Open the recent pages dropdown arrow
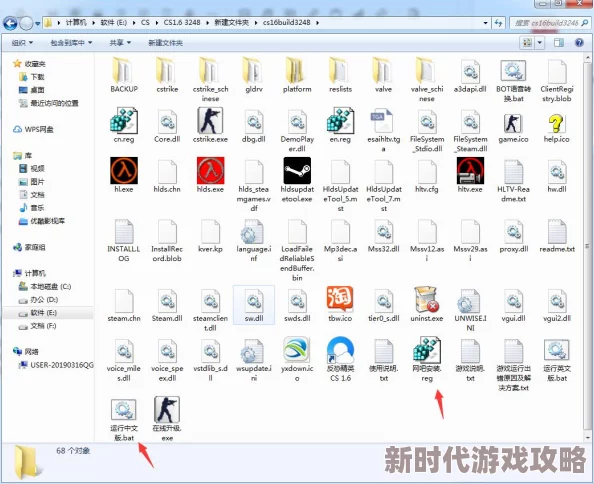 pos(38,23)
